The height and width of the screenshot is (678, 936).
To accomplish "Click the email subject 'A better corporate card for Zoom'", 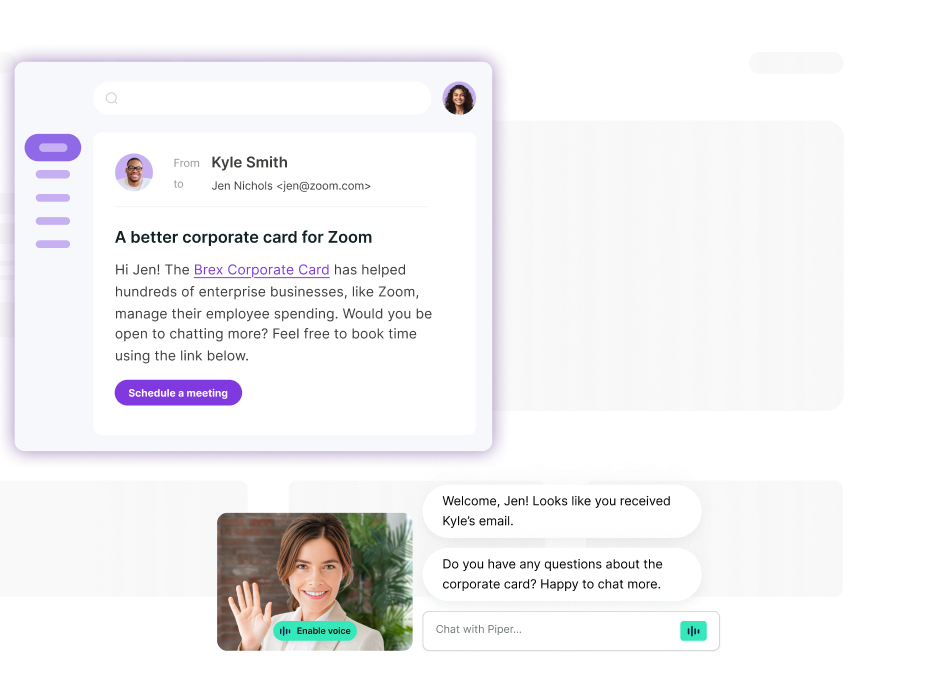I will 243,238.
